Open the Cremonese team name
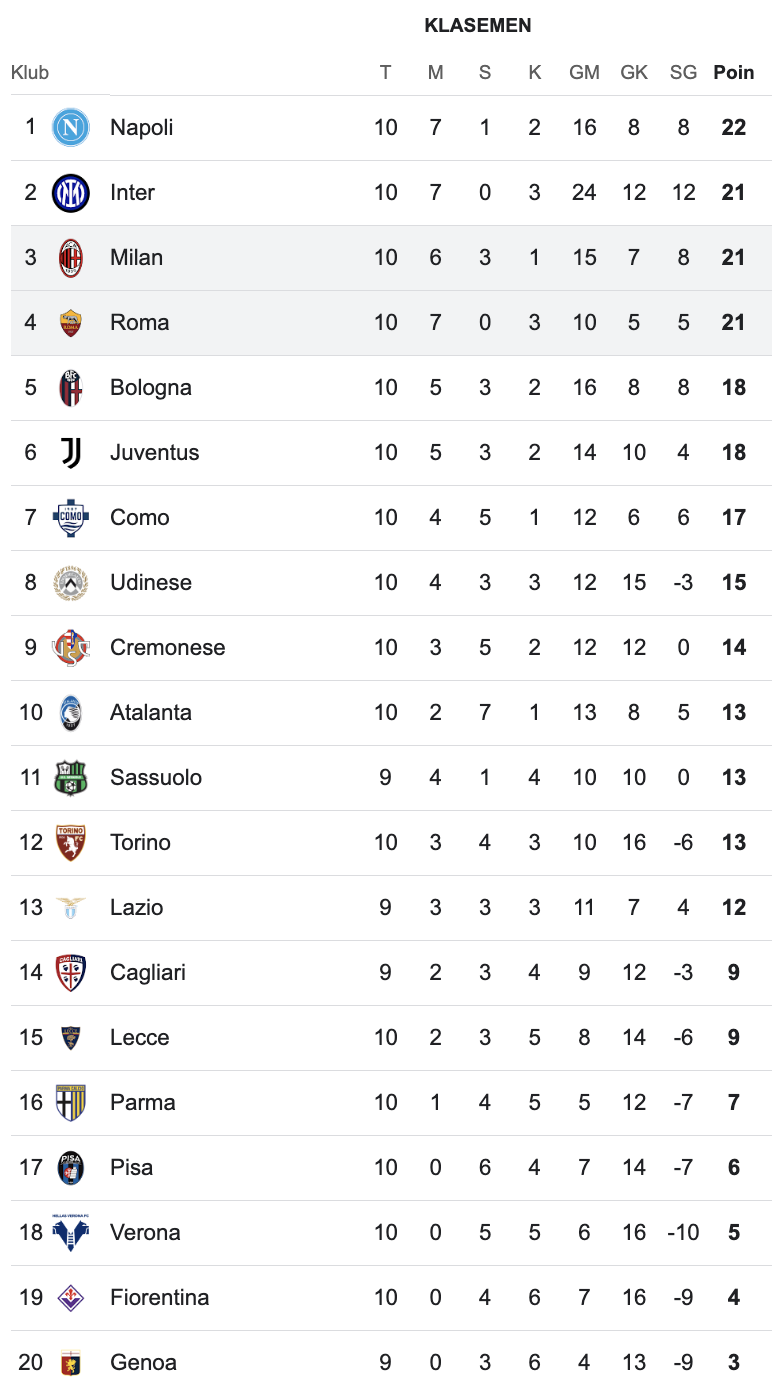Screen dimensions: 772x1400 point(168,647)
